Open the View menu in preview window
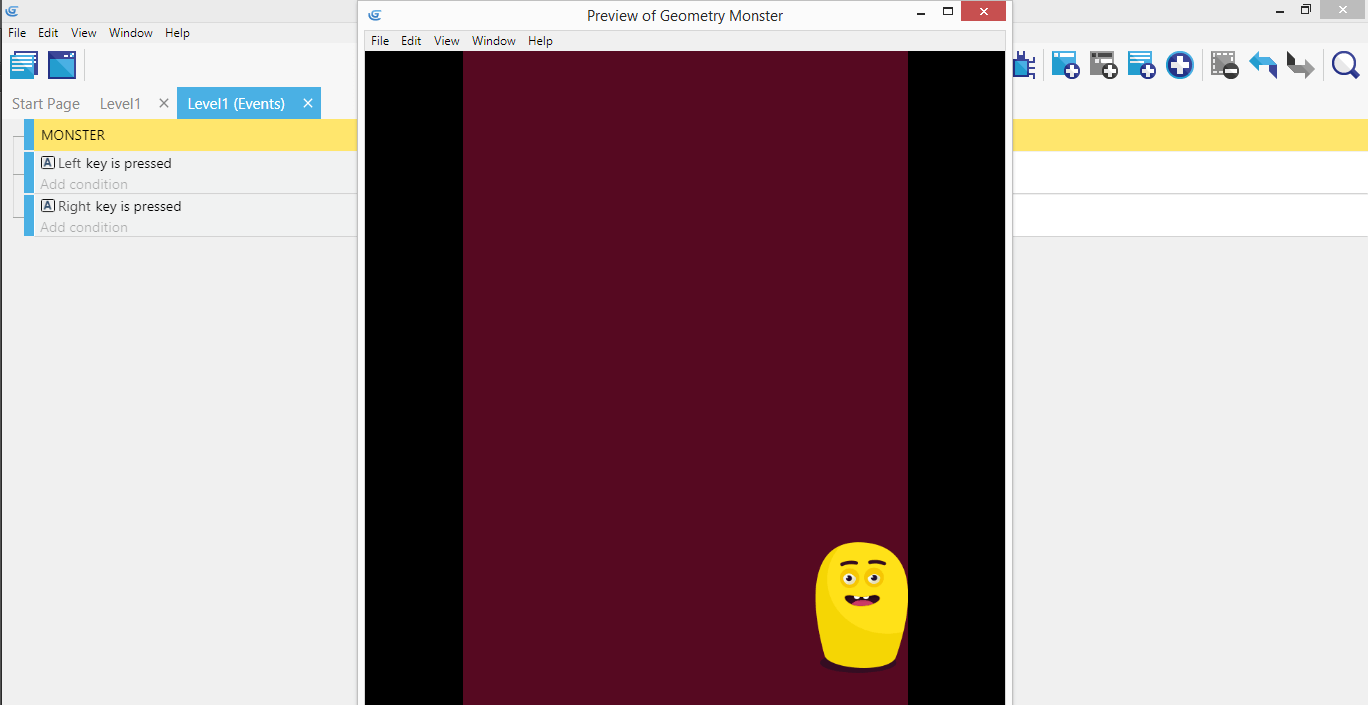The image size is (1368, 705). (x=446, y=41)
